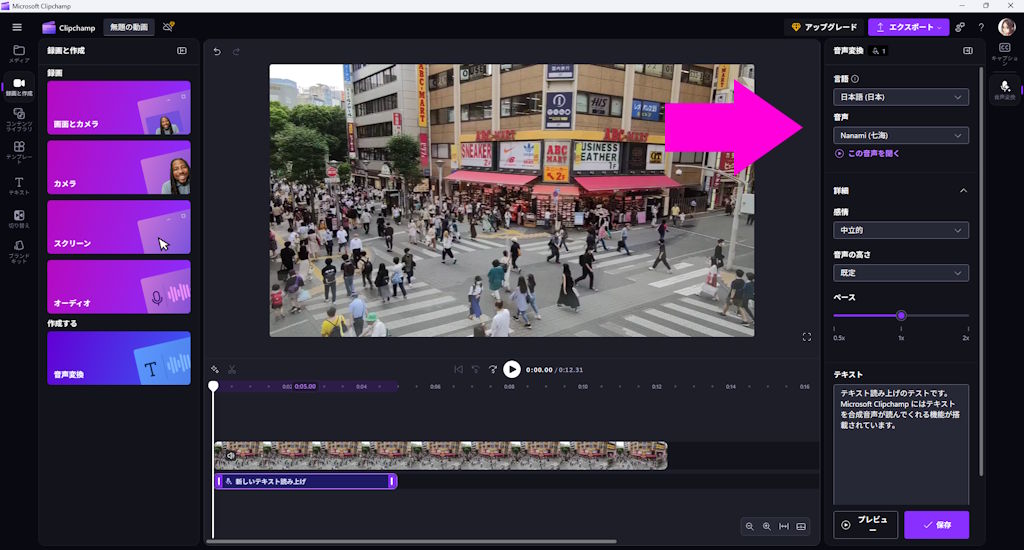This screenshot has height=550, width=1024.
Task: Open the テキスト sidebar tab
Action: tap(19, 186)
